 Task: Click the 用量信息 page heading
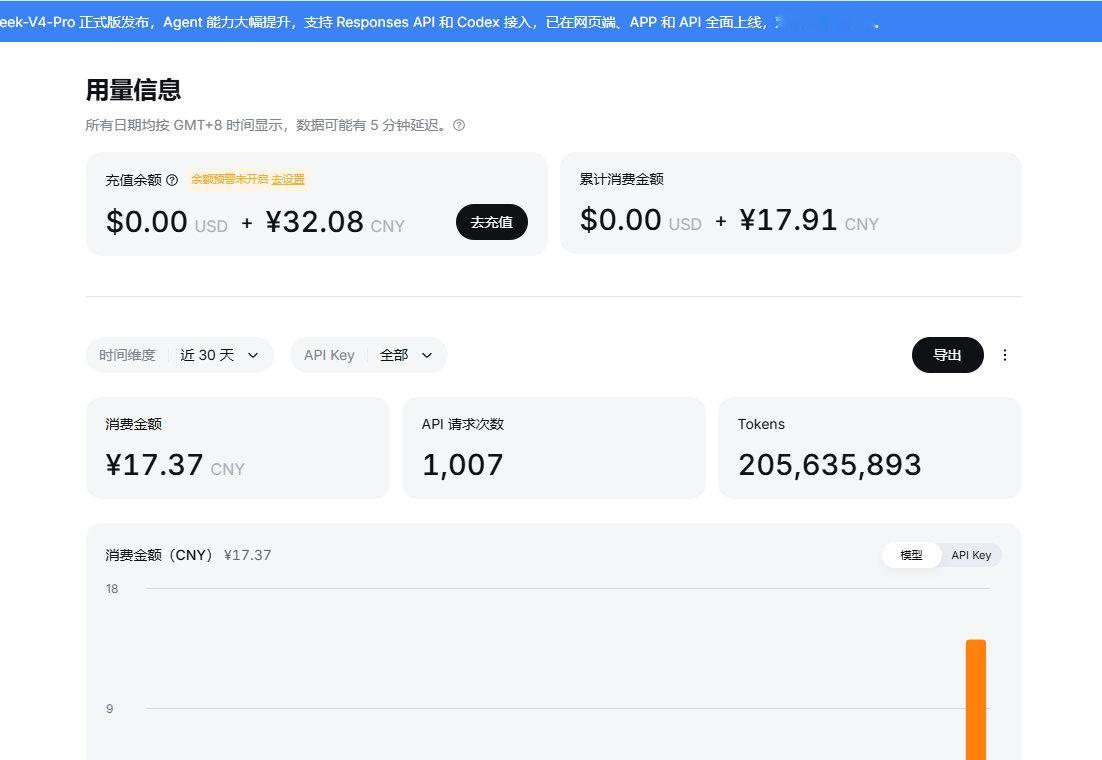pyautogui.click(x=134, y=90)
